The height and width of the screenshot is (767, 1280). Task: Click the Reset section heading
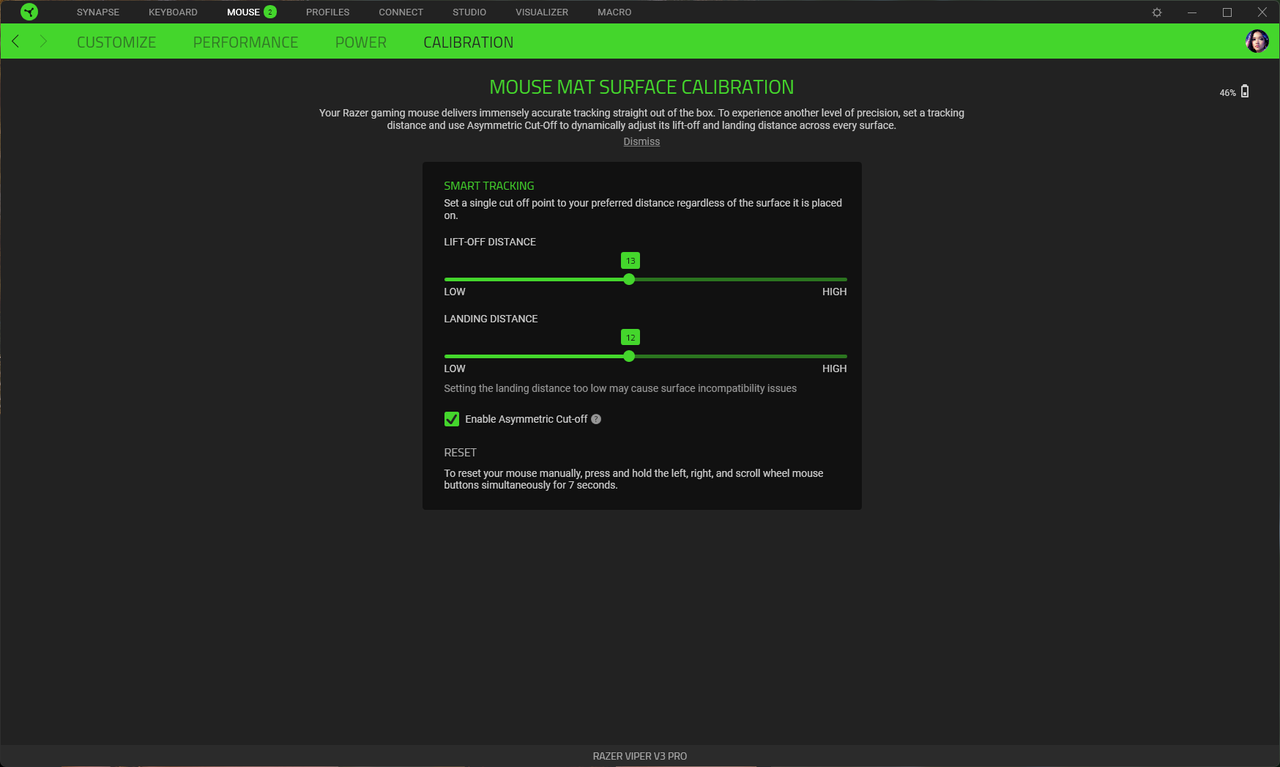click(x=460, y=453)
